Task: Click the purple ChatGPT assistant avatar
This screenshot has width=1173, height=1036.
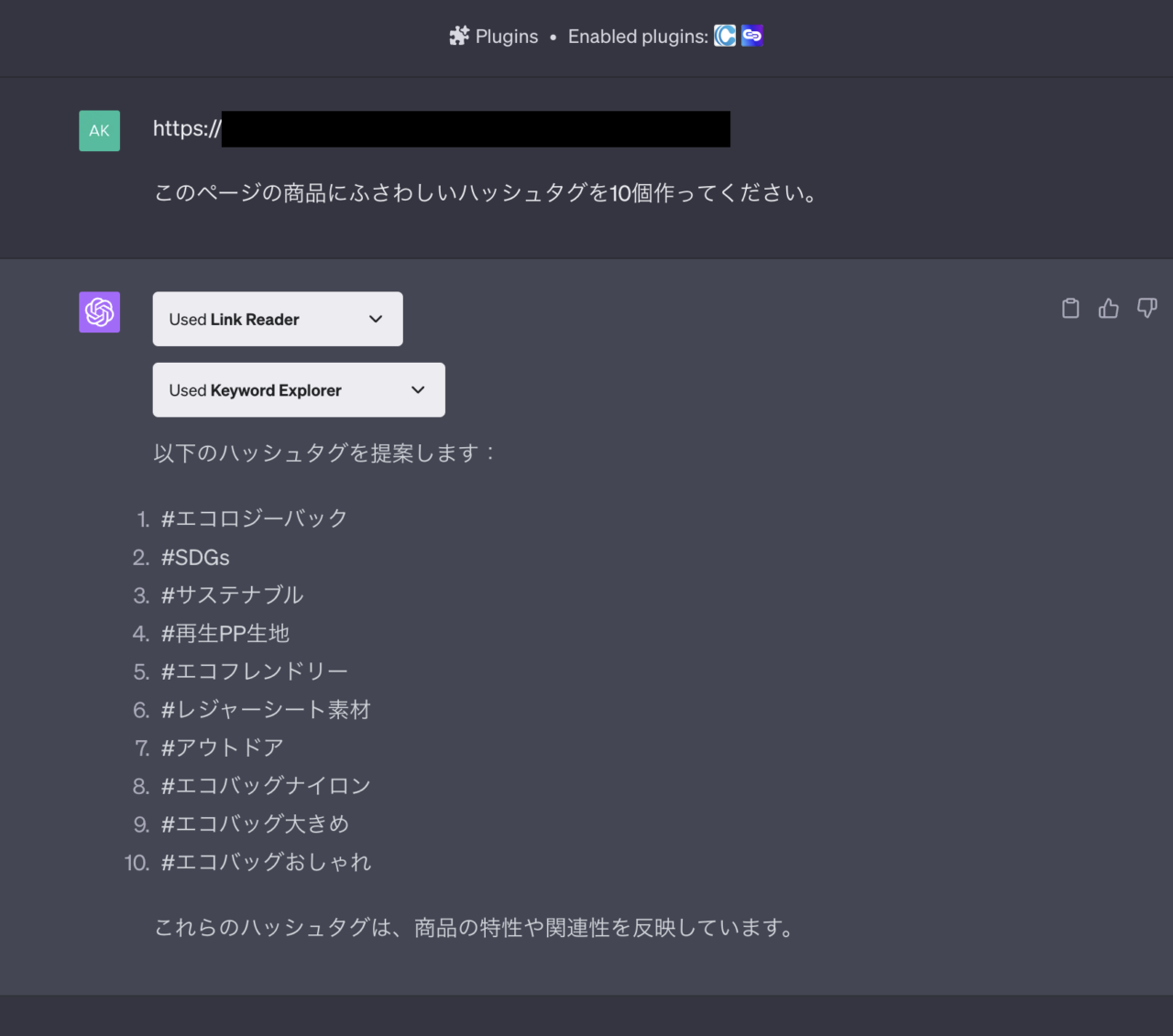Action: [x=99, y=312]
